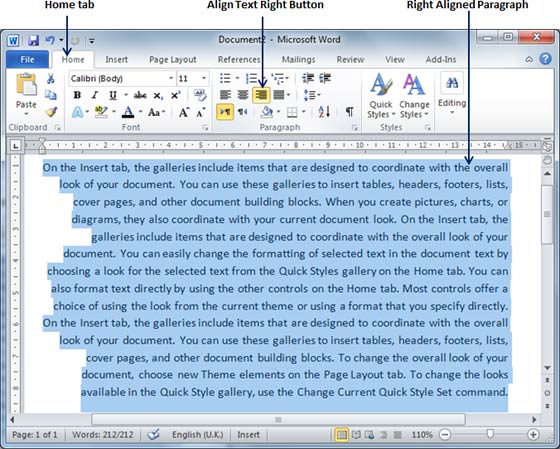Open the Paragraph dialog launcher
The image size is (560, 449).
[354, 128]
